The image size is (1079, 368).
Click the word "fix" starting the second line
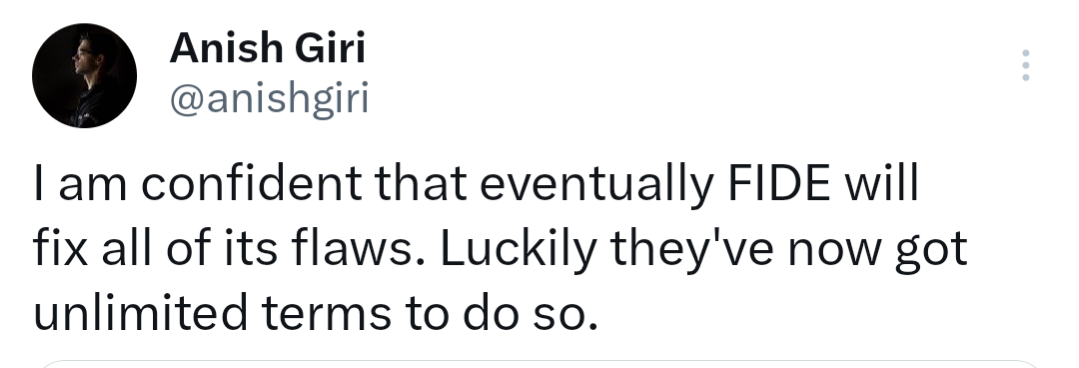click(x=61, y=249)
